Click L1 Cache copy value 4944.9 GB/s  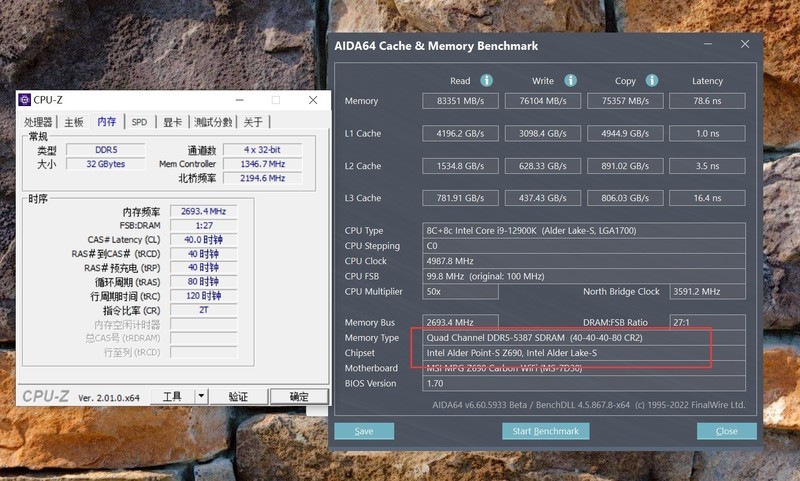[x=625, y=134]
